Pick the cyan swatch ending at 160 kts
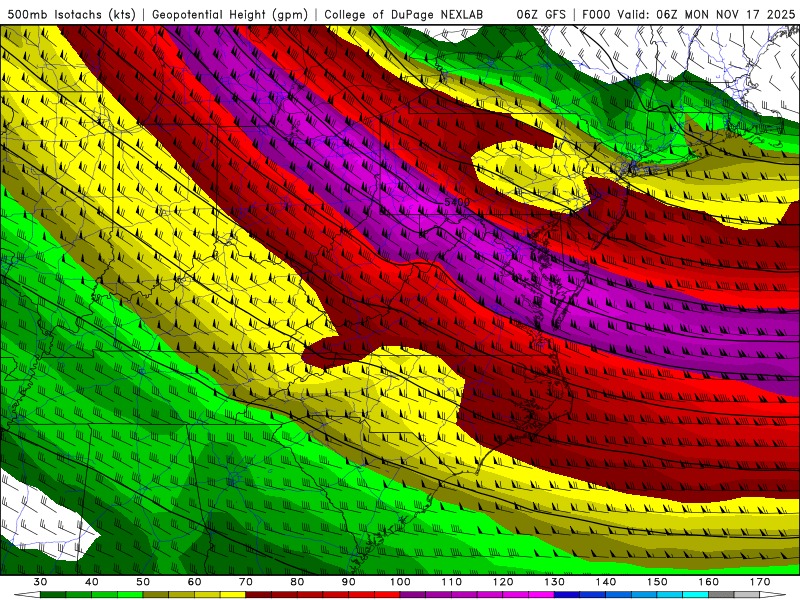This screenshot has height=600, width=800. click(695, 595)
